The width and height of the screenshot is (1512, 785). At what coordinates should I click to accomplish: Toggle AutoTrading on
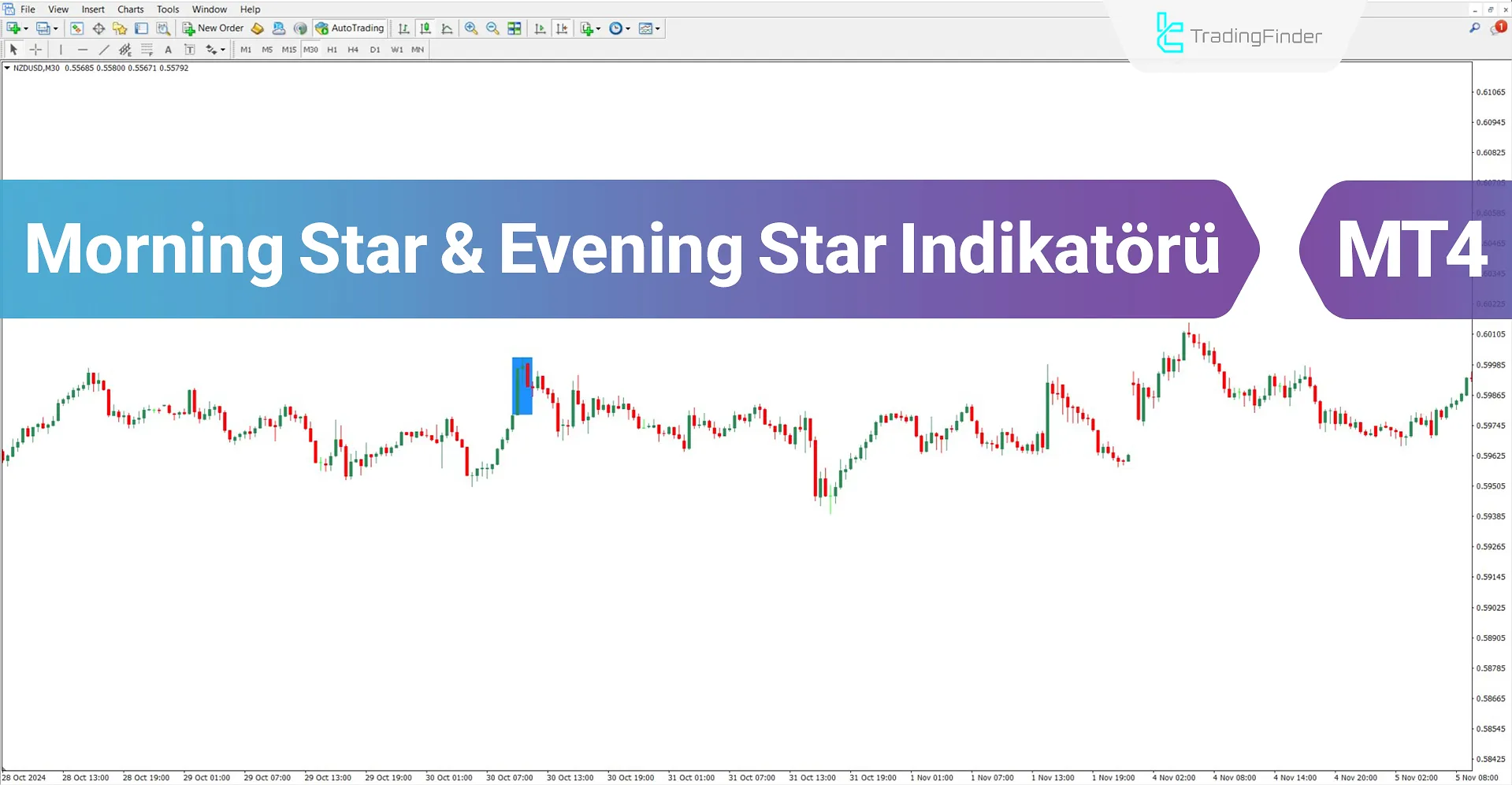(x=349, y=28)
